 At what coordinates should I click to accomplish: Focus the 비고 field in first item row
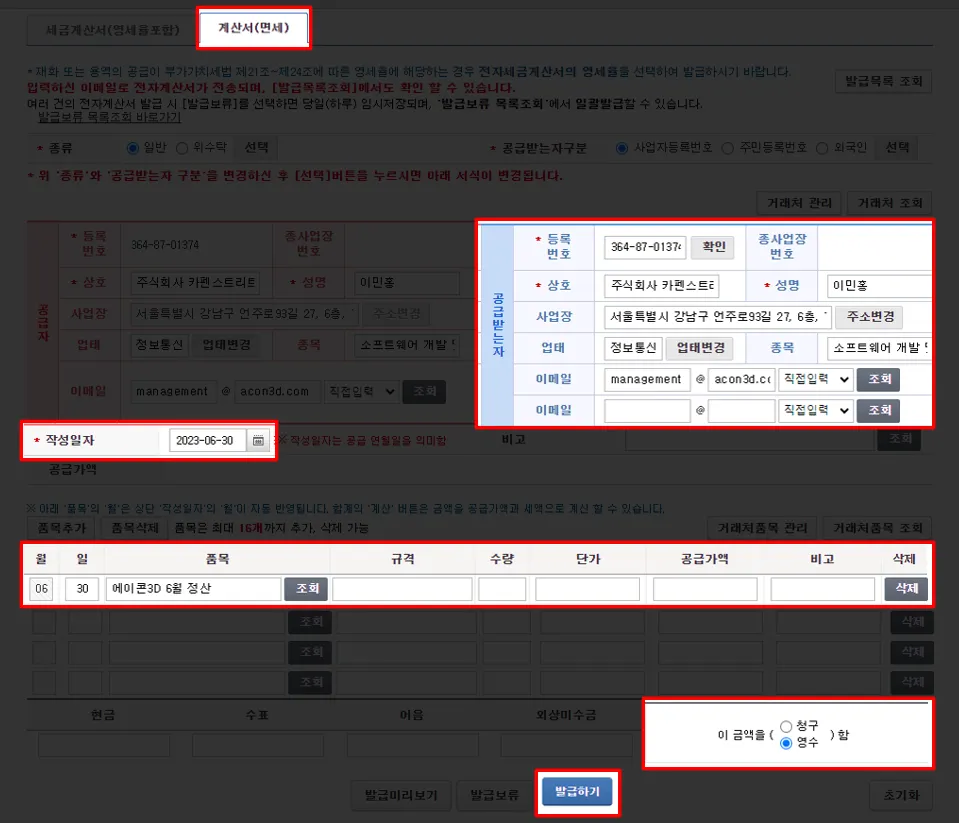pos(822,589)
